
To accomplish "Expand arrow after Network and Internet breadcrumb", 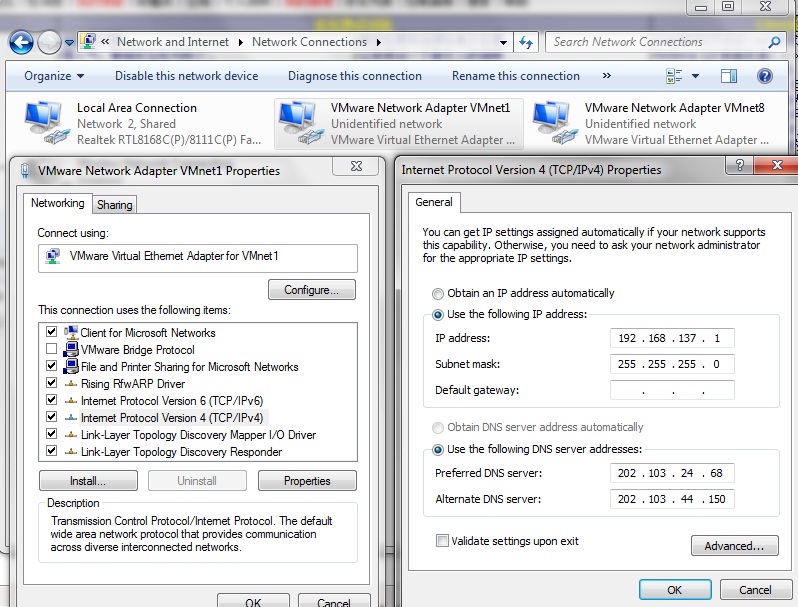I will [240, 42].
